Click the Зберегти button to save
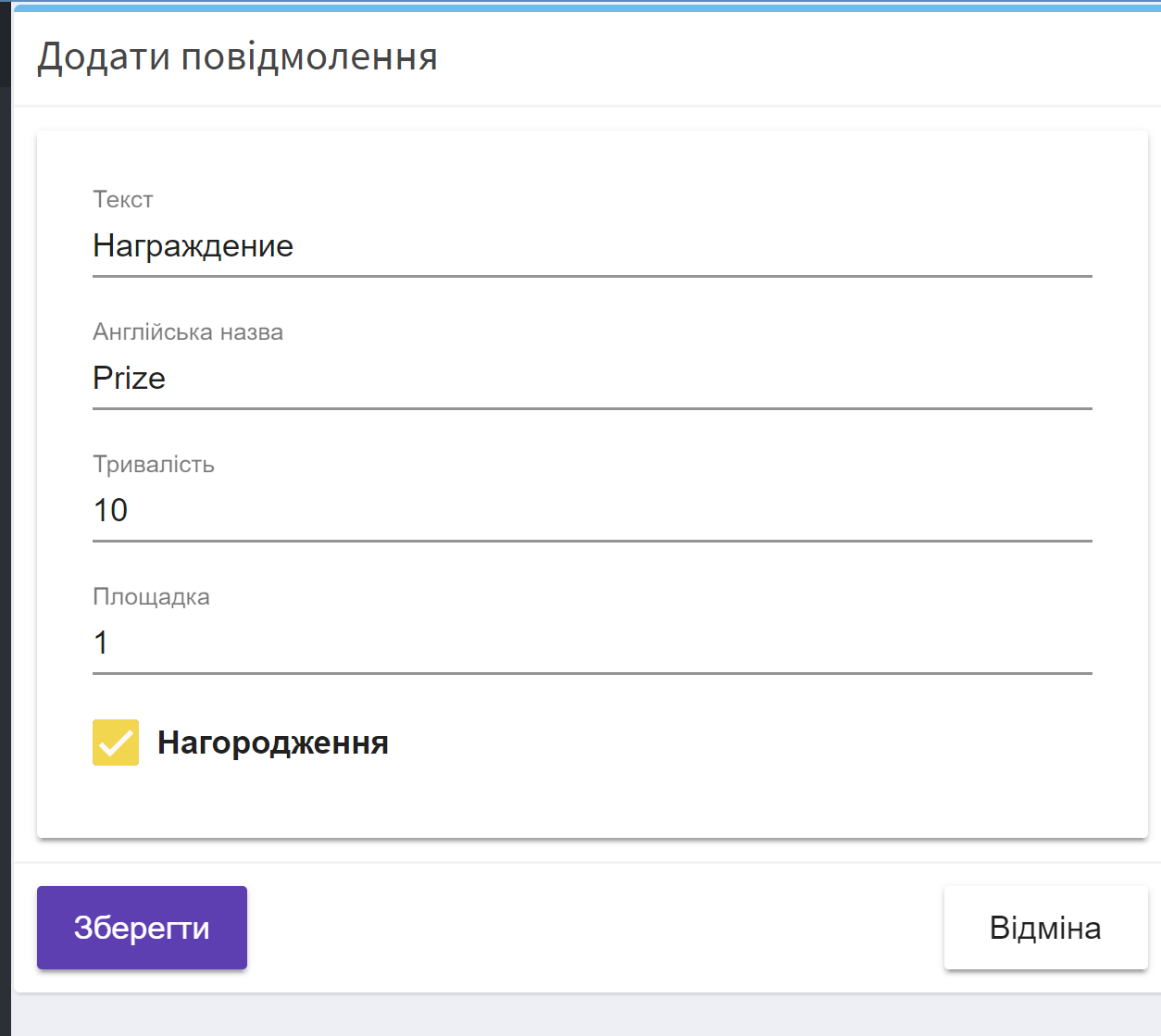The width and height of the screenshot is (1161, 1036). [141, 927]
